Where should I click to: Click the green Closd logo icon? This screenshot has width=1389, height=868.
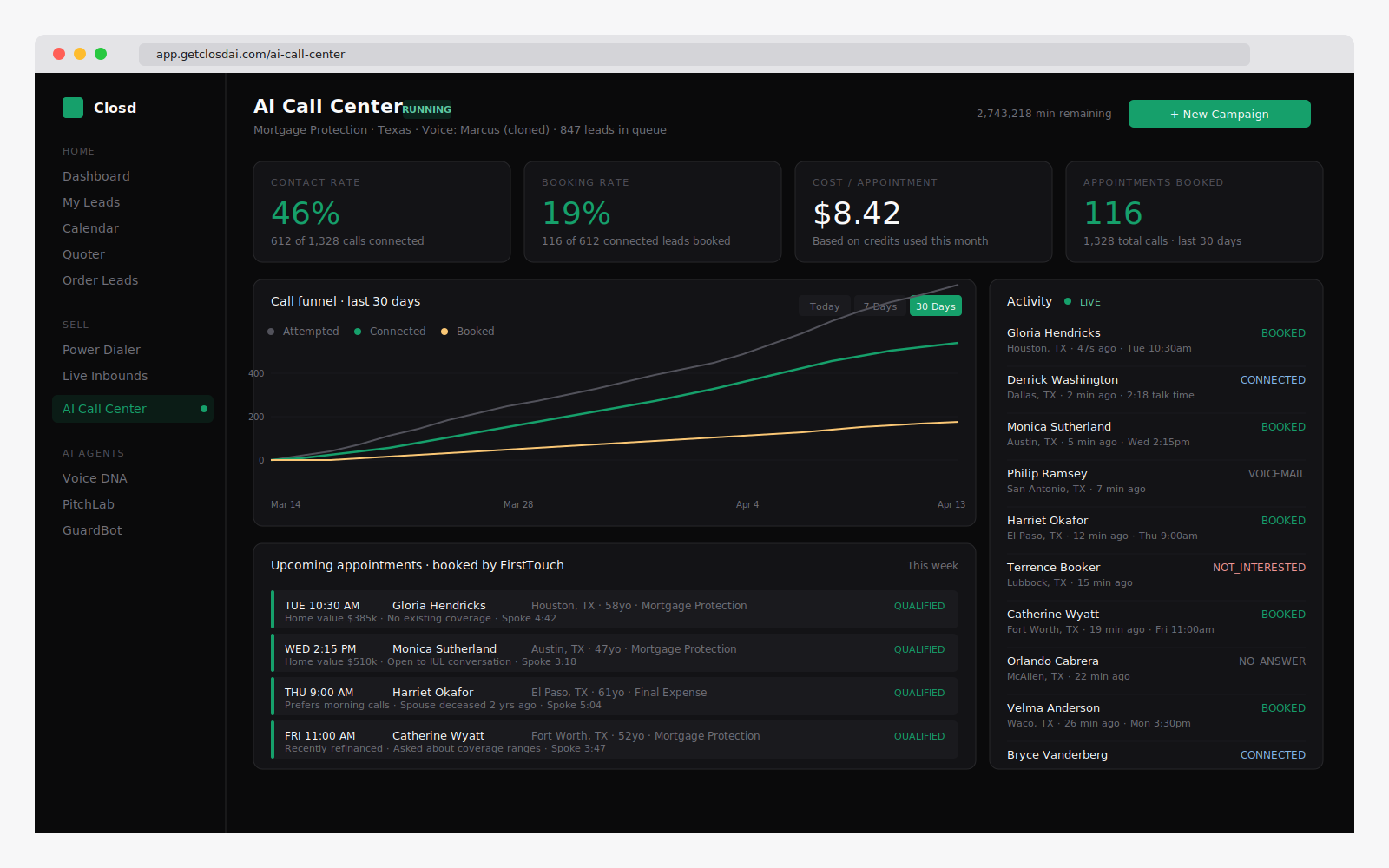73,108
